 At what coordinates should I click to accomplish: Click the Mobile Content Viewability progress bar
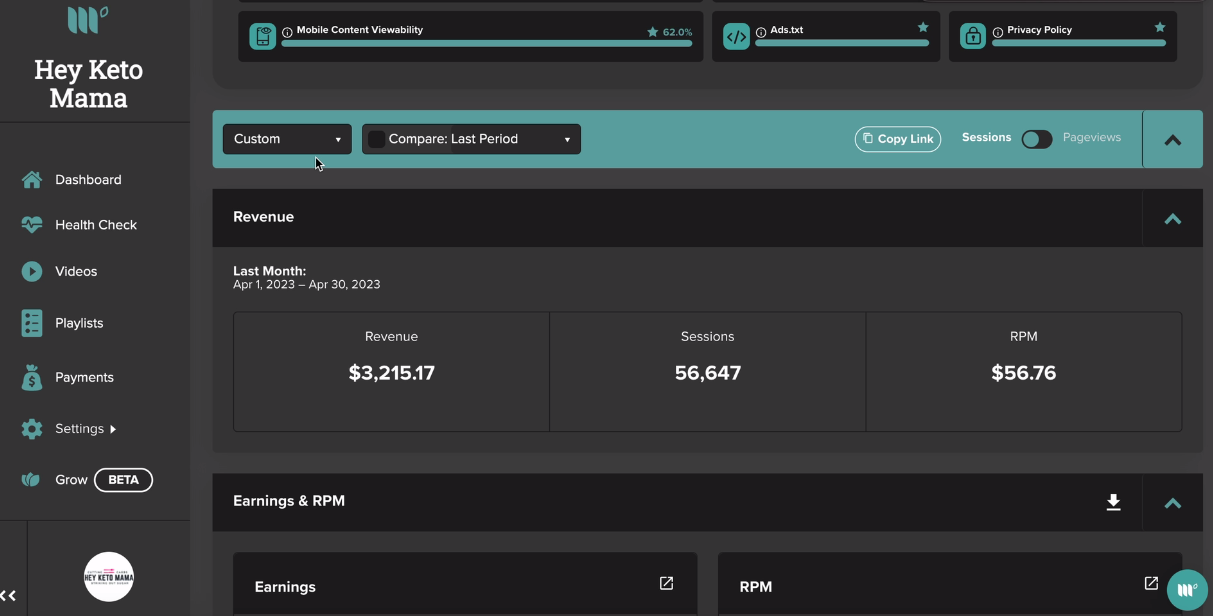point(487,43)
